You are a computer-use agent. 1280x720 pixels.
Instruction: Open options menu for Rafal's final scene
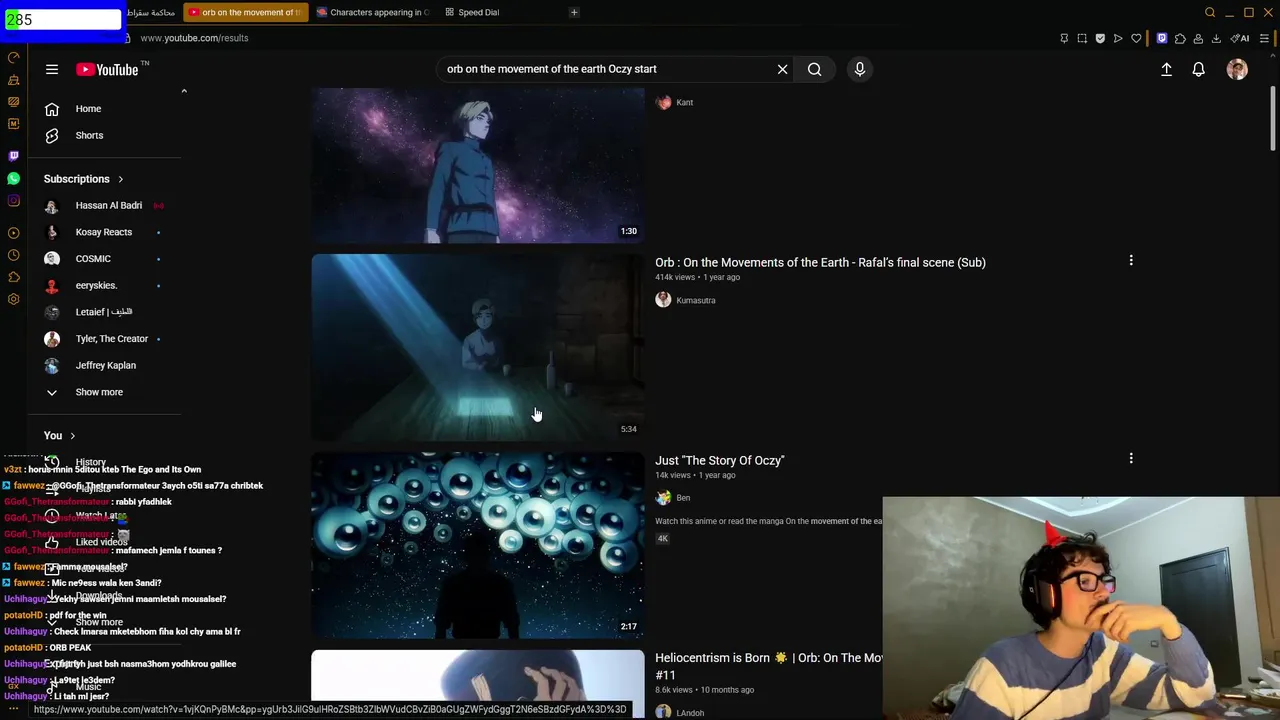click(1131, 261)
